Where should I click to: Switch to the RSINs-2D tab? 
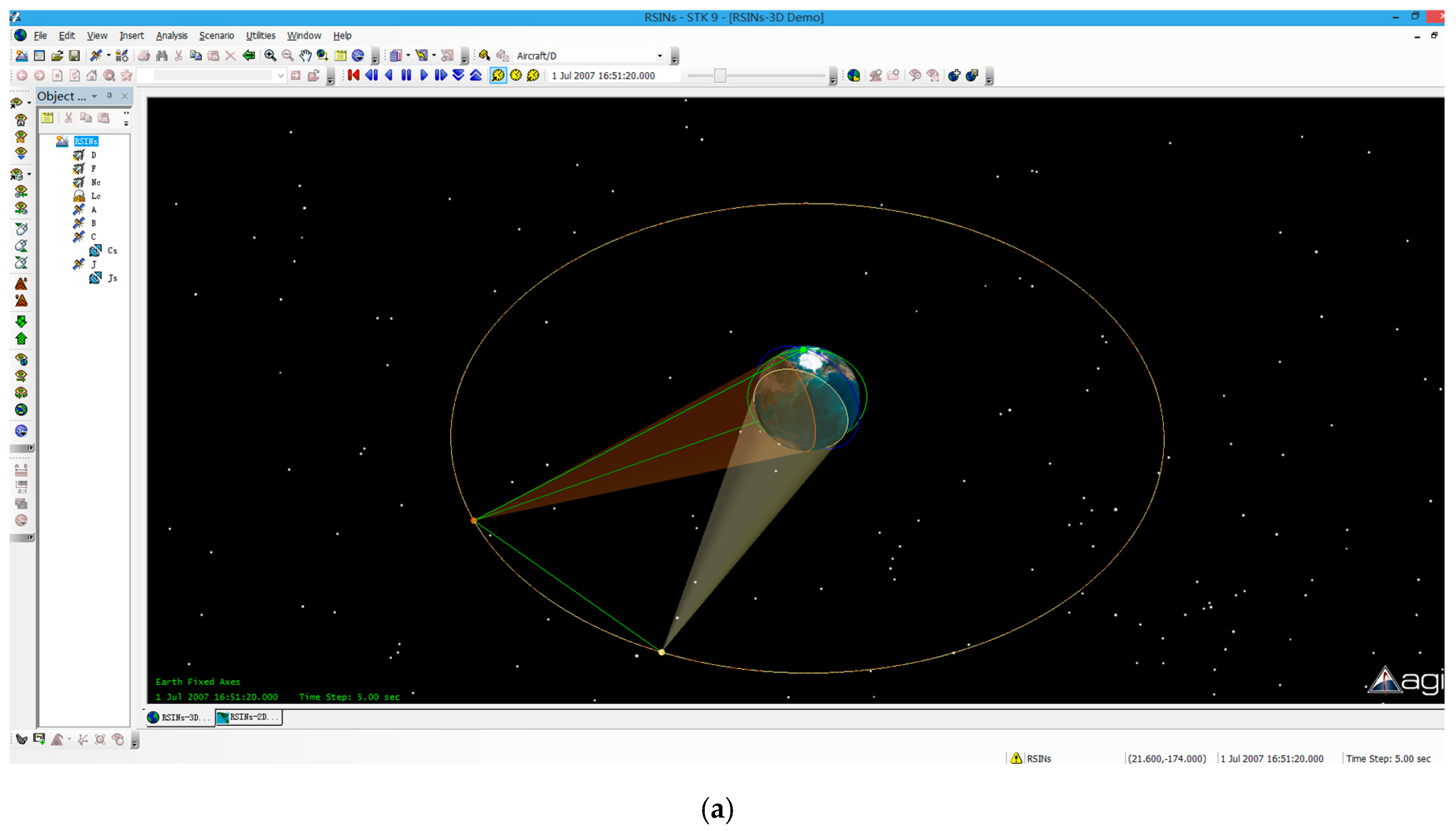pyautogui.click(x=249, y=717)
